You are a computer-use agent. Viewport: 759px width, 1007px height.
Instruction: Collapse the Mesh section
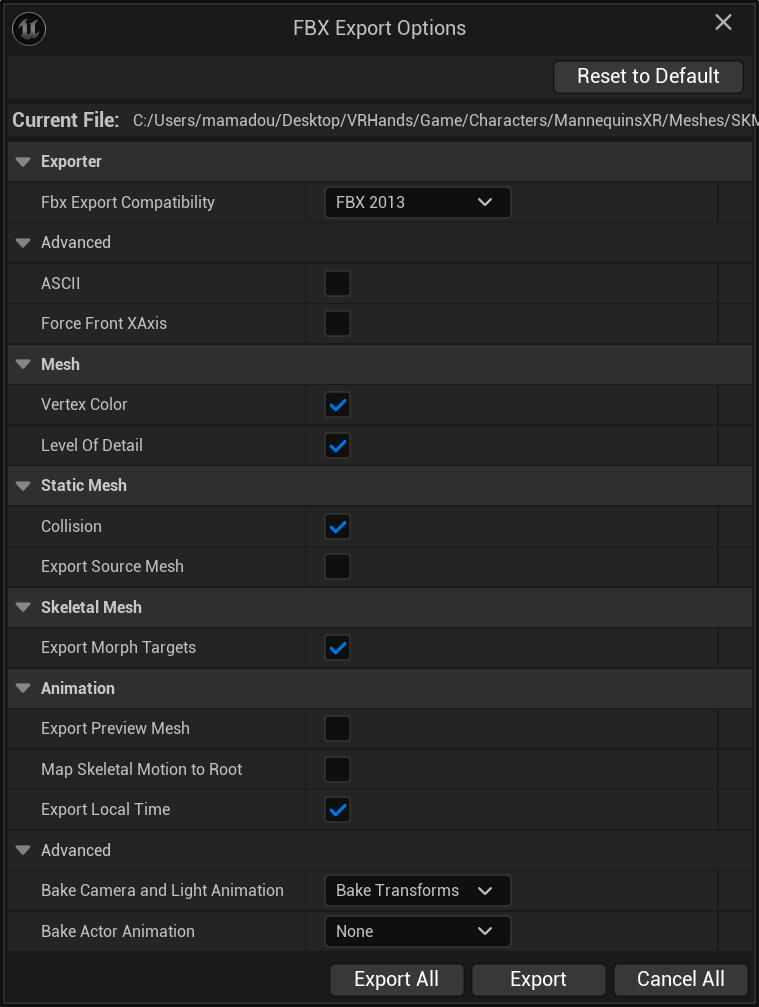point(22,364)
